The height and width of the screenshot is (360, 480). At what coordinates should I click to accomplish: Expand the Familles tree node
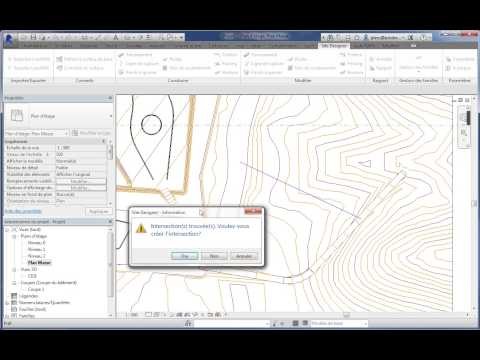coord(7,316)
